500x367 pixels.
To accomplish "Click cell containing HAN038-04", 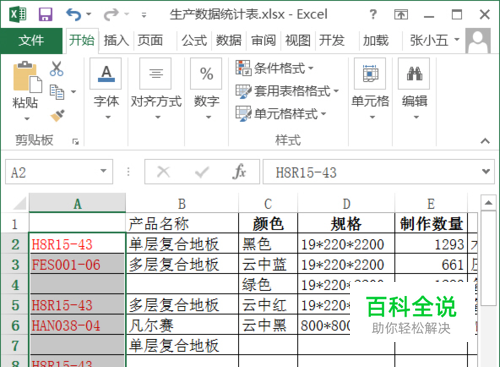I will (77, 325).
